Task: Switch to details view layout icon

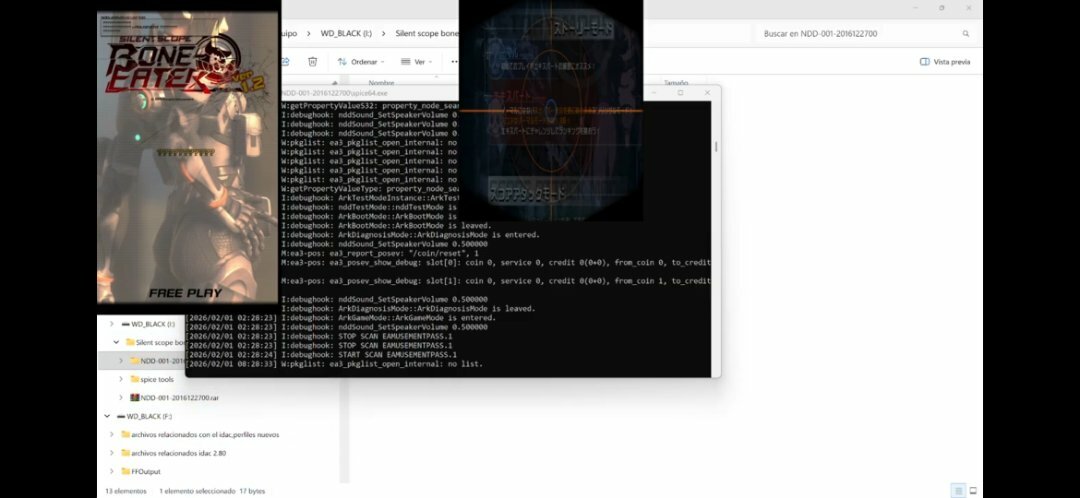Action: (958, 491)
